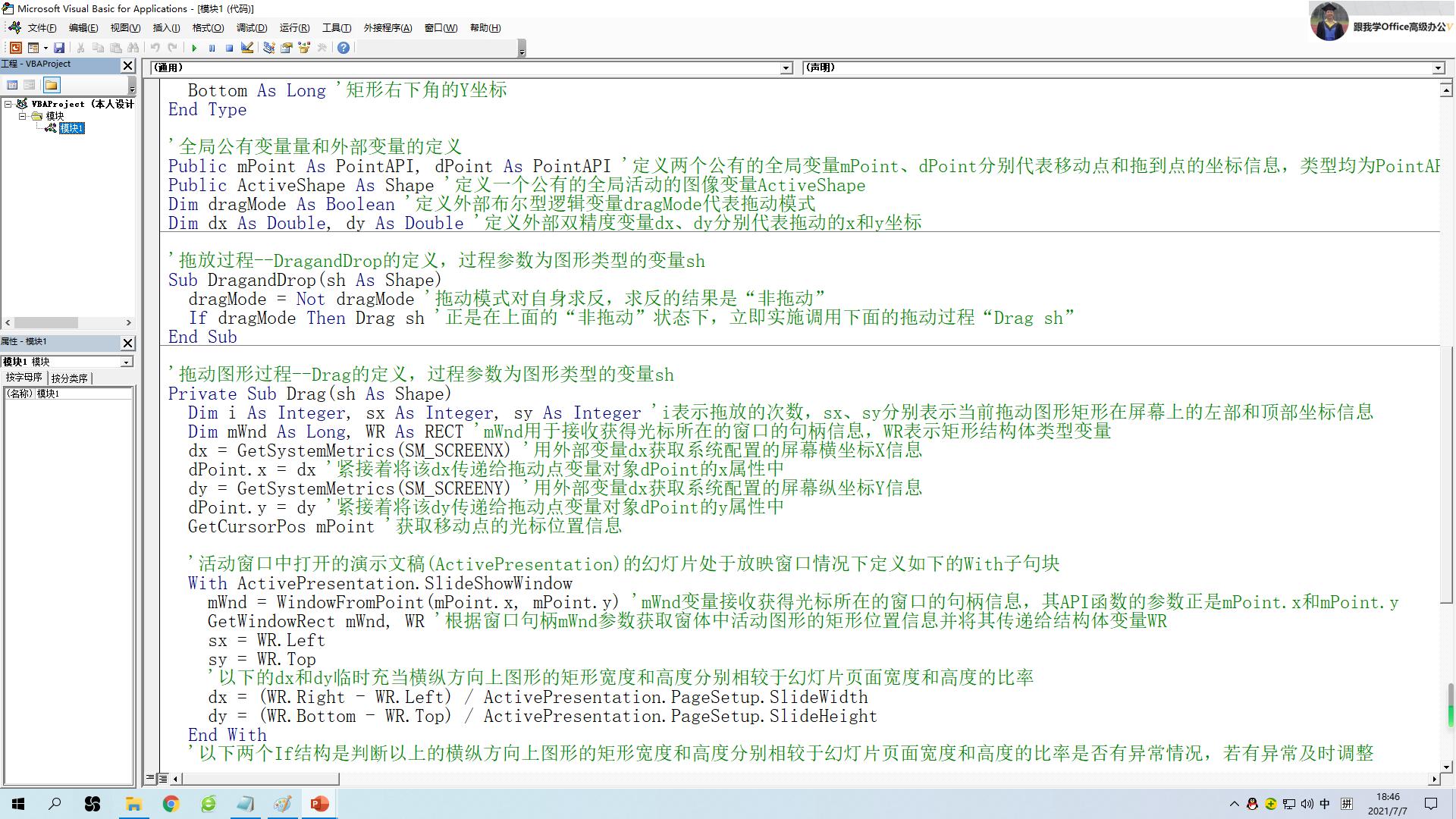Click View Code icon in project panel
Screen dimensions: 1456x819
(12, 85)
